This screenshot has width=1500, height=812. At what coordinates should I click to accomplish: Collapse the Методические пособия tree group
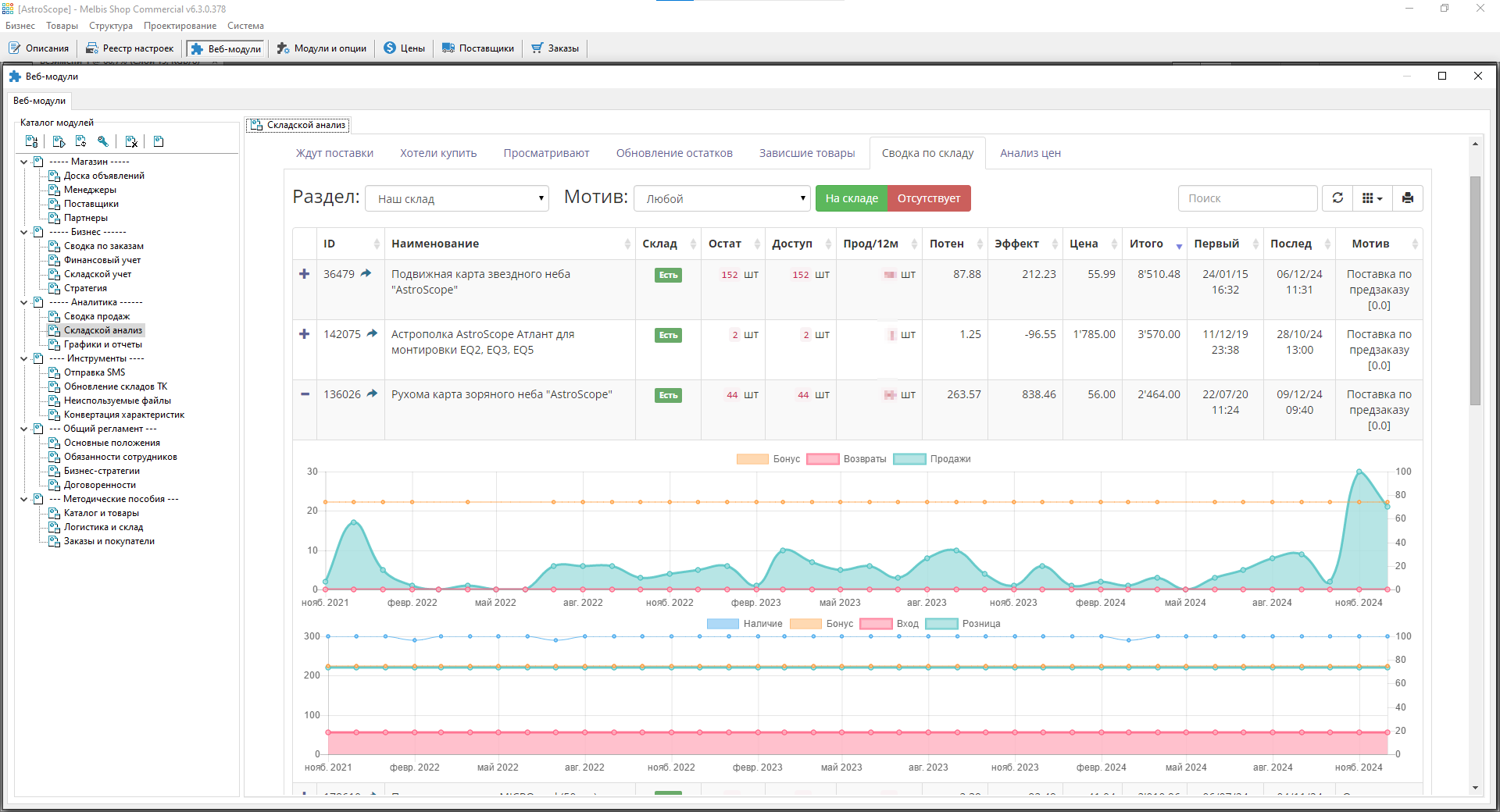24,499
